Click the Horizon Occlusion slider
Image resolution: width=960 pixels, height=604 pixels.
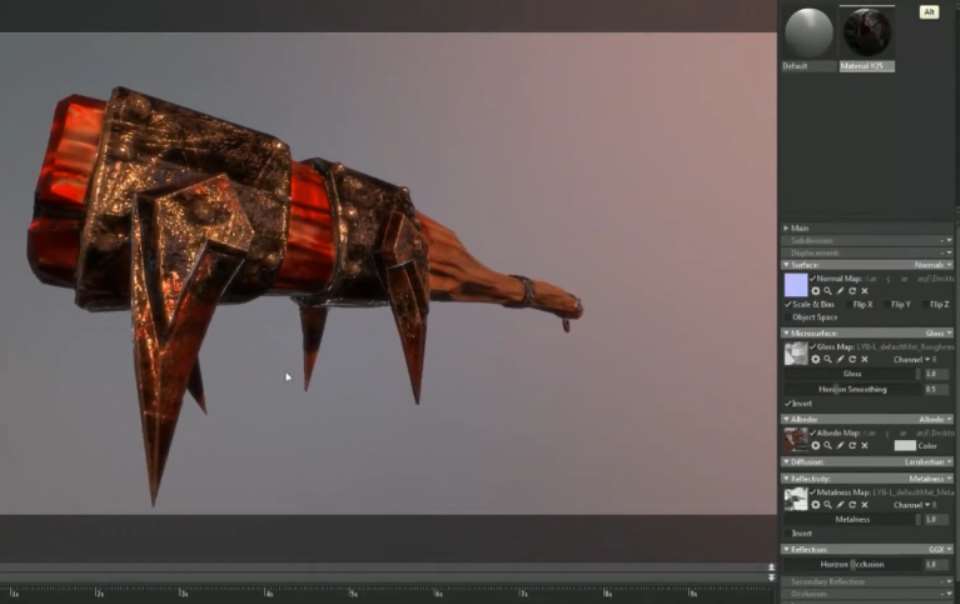tap(852, 564)
